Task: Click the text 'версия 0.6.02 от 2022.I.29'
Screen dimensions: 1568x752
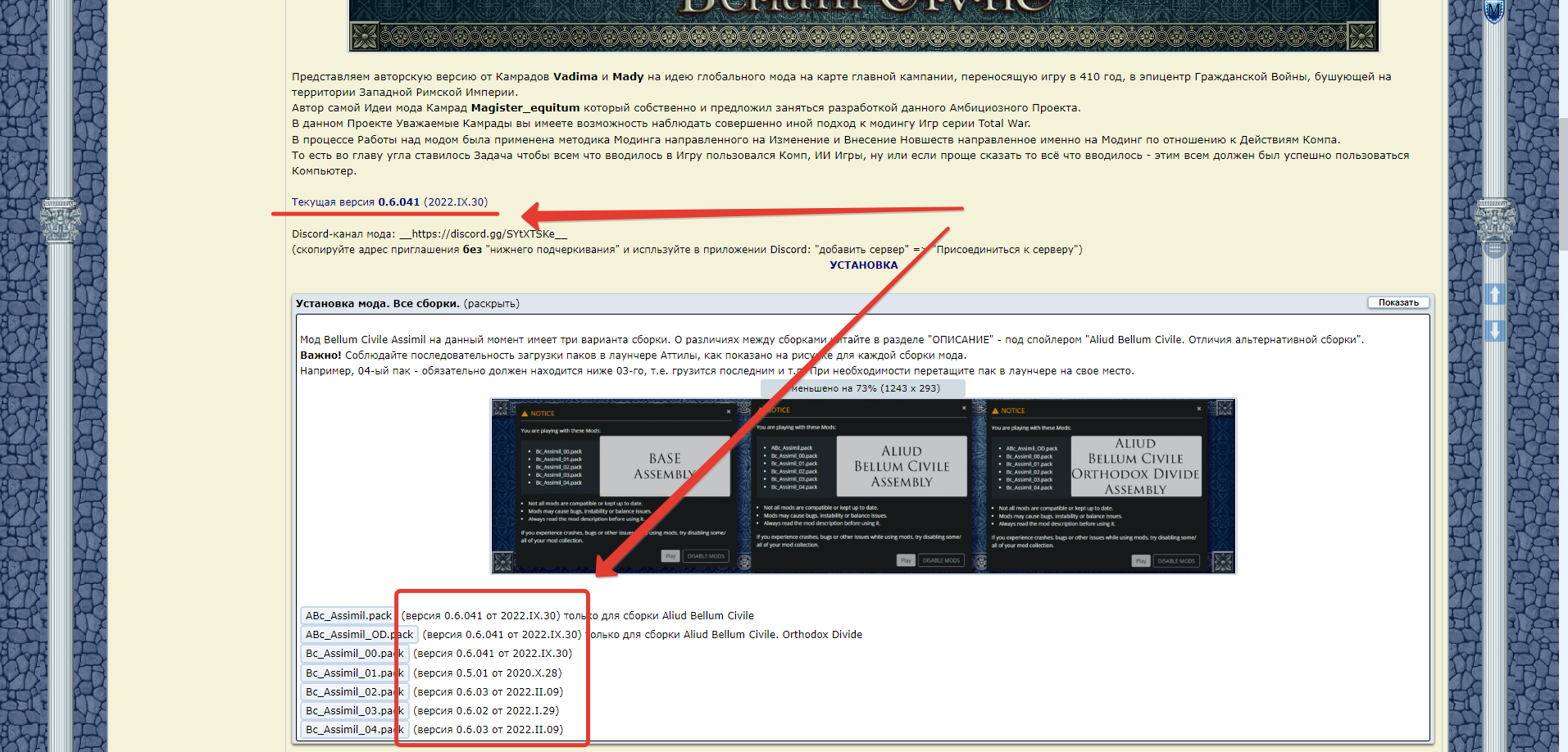Action: [x=486, y=711]
